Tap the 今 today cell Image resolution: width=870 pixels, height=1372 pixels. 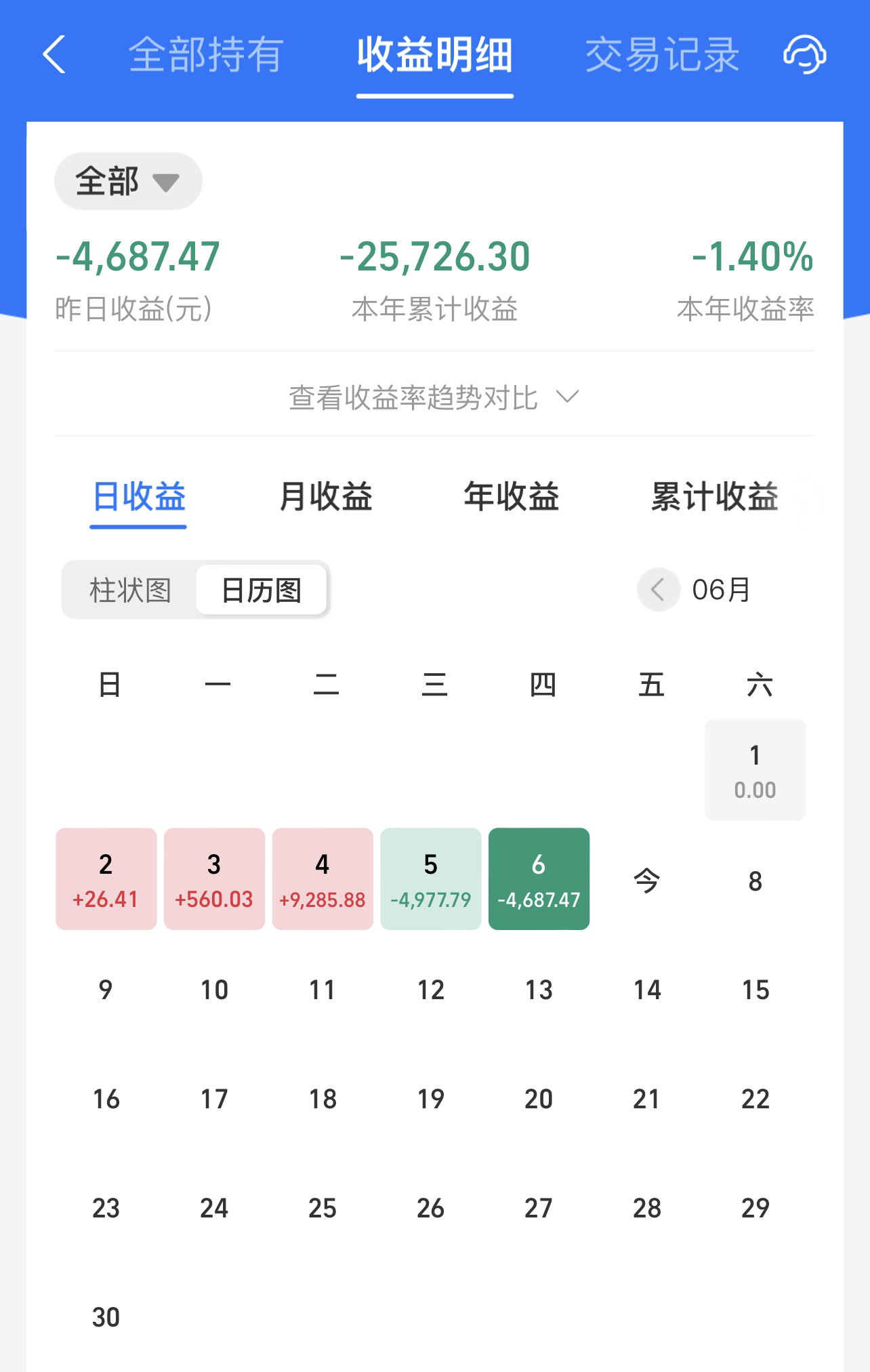coord(647,881)
